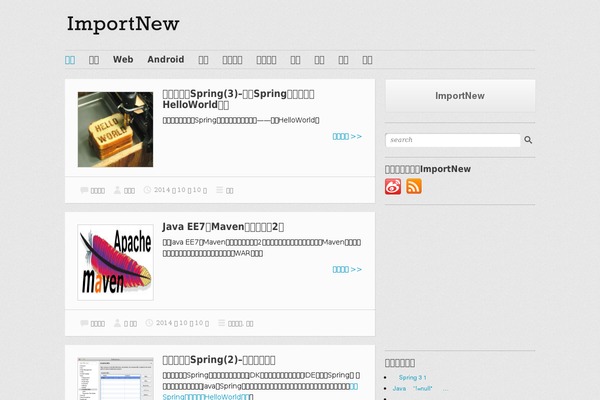Click comment bubble icon under HelloWorld post
600x400 pixels.
pos(84,190)
